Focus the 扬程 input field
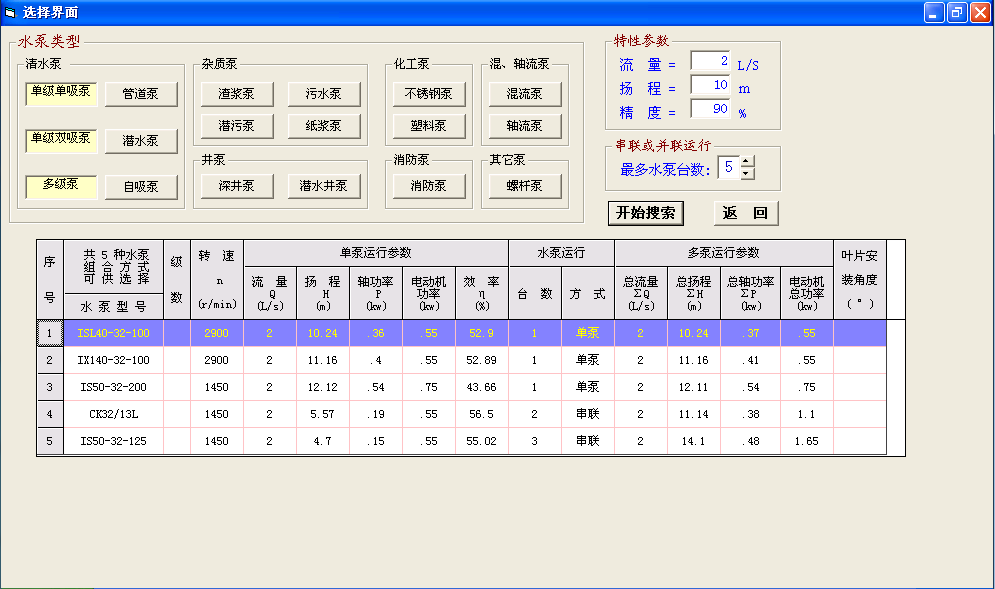This screenshot has height=589, width=995. click(710, 85)
